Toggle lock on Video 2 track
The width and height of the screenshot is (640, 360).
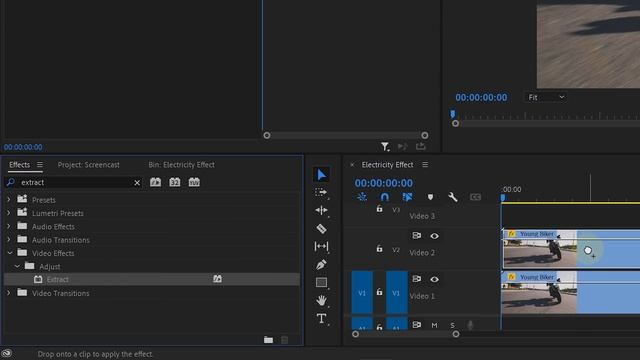pyautogui.click(x=379, y=248)
